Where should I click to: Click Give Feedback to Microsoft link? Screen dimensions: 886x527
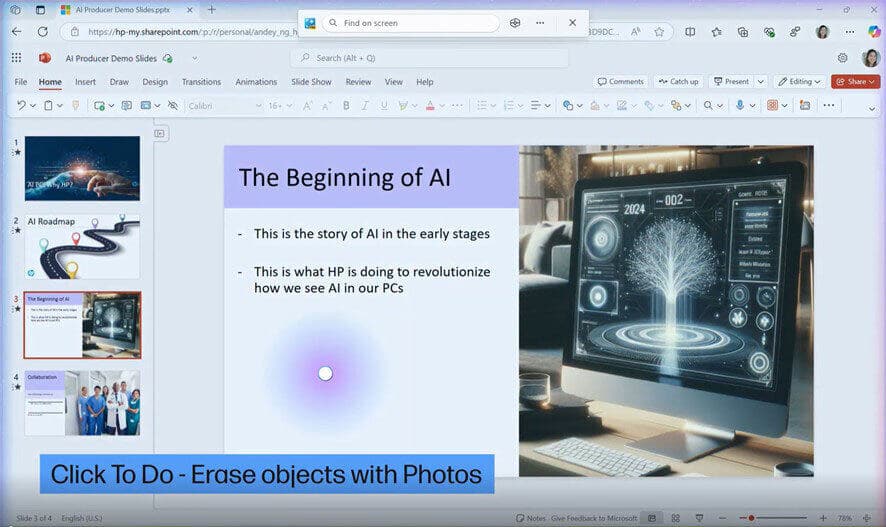[594, 518]
